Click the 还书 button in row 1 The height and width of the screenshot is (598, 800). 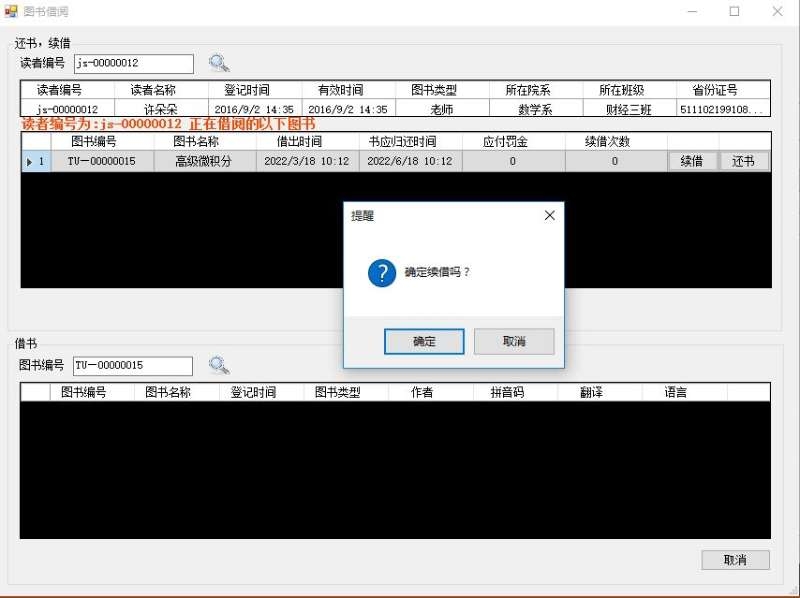(x=743, y=162)
